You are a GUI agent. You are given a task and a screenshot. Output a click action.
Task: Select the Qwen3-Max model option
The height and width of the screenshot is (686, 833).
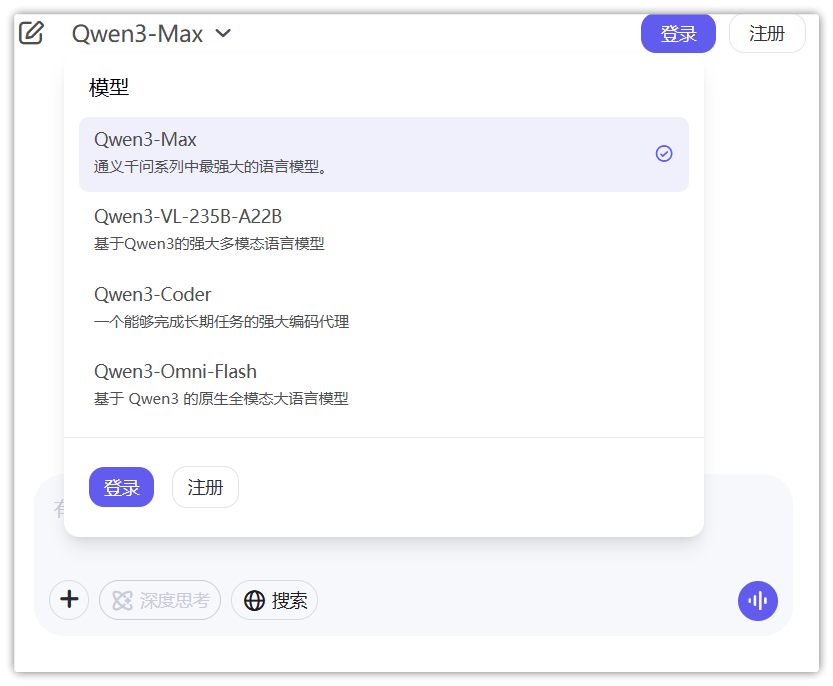click(x=384, y=154)
